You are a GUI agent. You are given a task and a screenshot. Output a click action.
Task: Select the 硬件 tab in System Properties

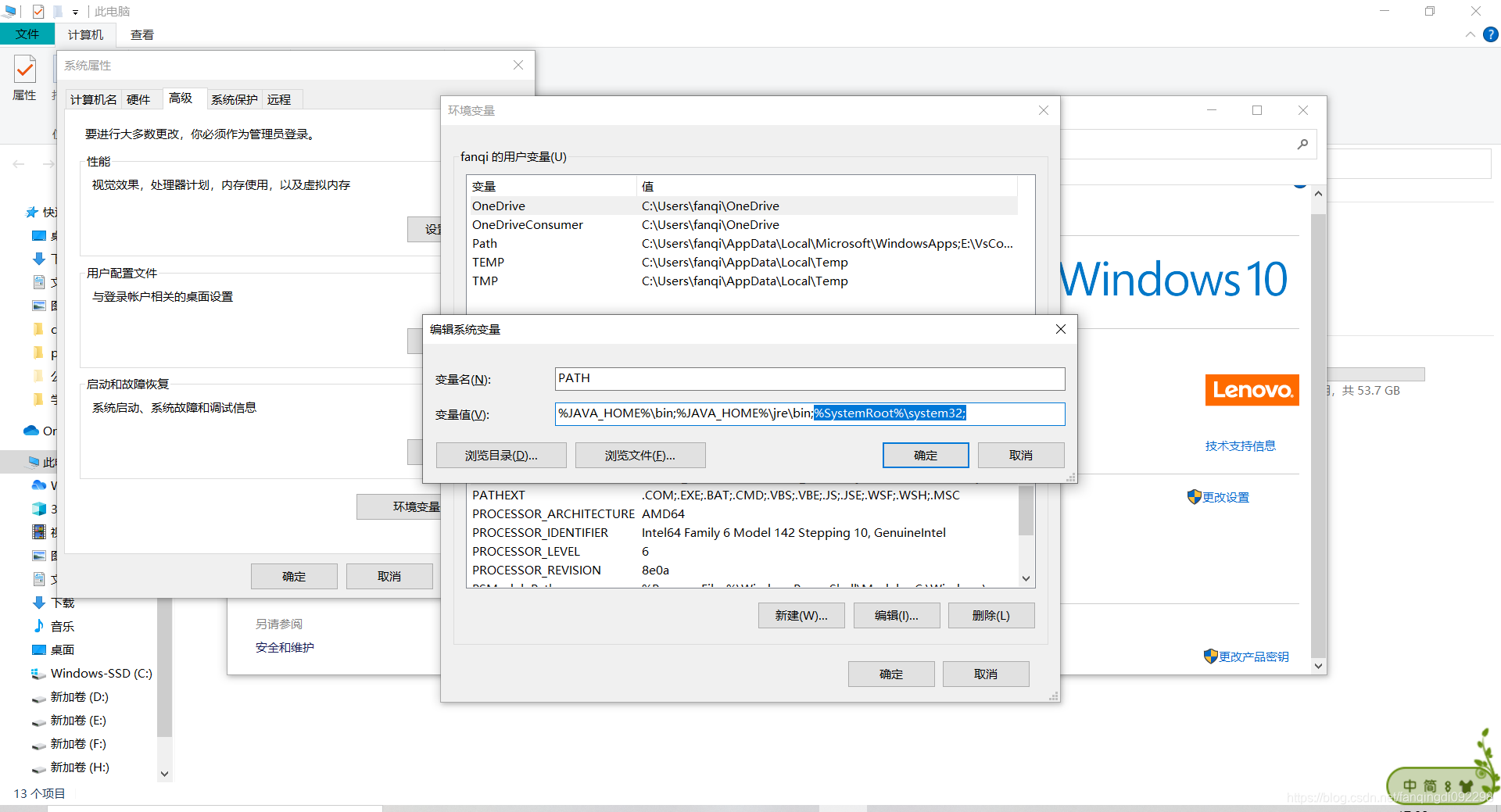pos(138,99)
